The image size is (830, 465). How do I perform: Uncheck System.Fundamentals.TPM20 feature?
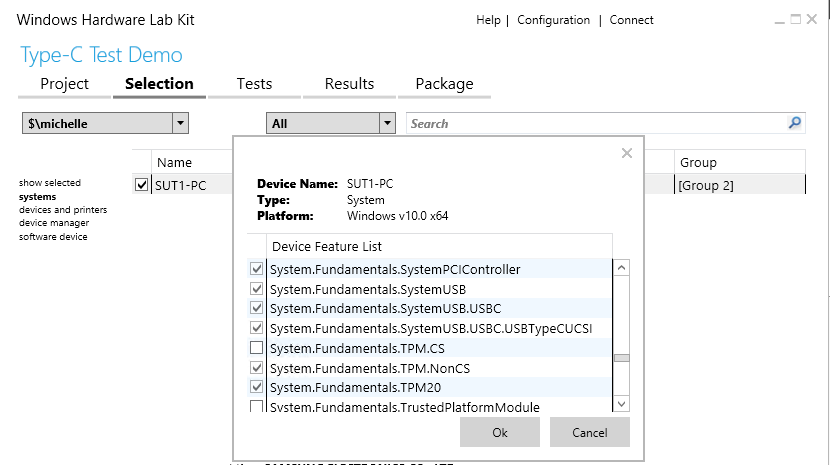click(x=256, y=387)
